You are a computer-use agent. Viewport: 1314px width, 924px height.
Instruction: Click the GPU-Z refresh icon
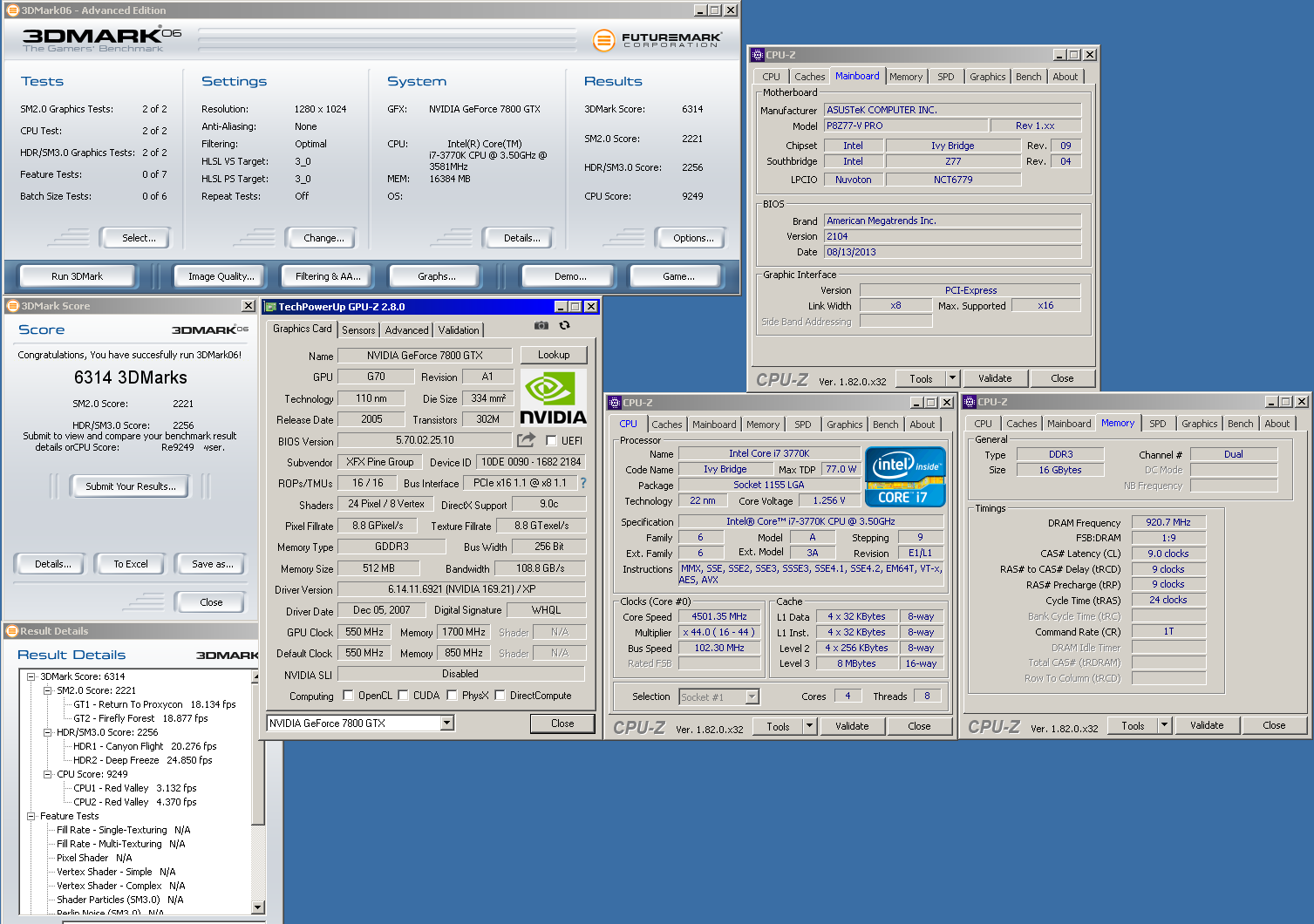point(565,325)
